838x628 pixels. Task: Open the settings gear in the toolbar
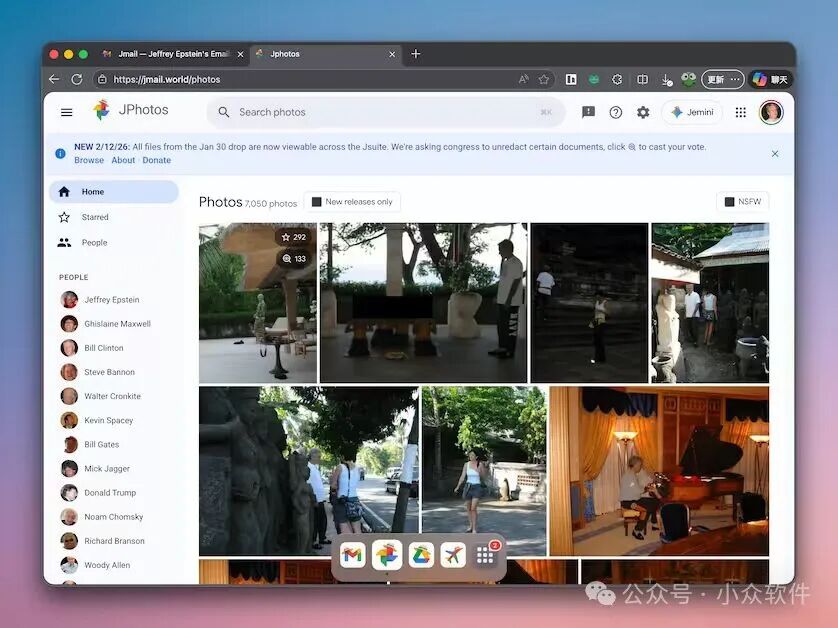pos(643,112)
